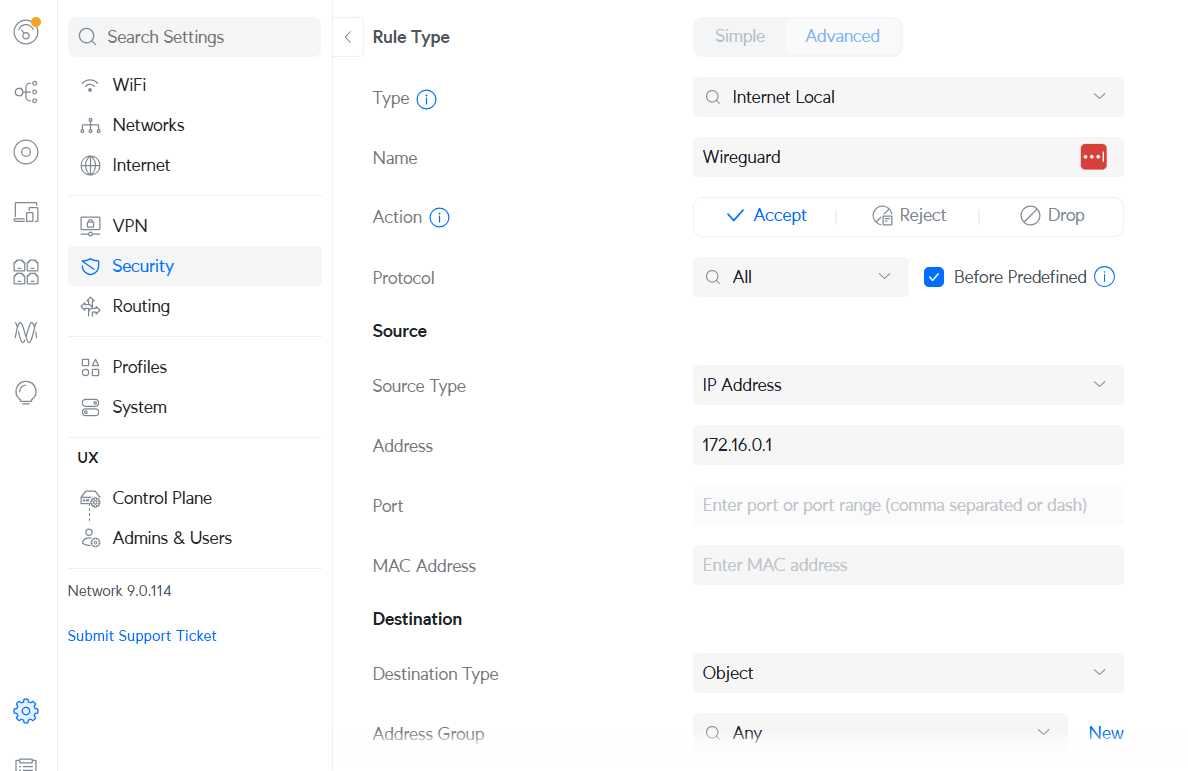Open the Type dropdown showing Internet Local
This screenshot has width=1188, height=771.
(x=908, y=97)
